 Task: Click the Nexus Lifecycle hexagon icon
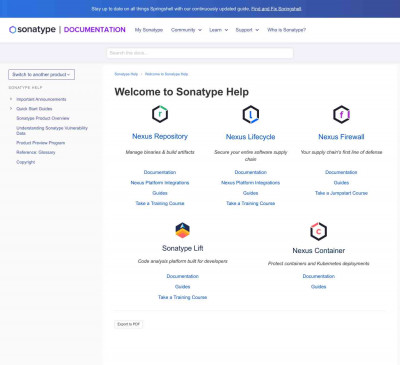click(x=251, y=114)
